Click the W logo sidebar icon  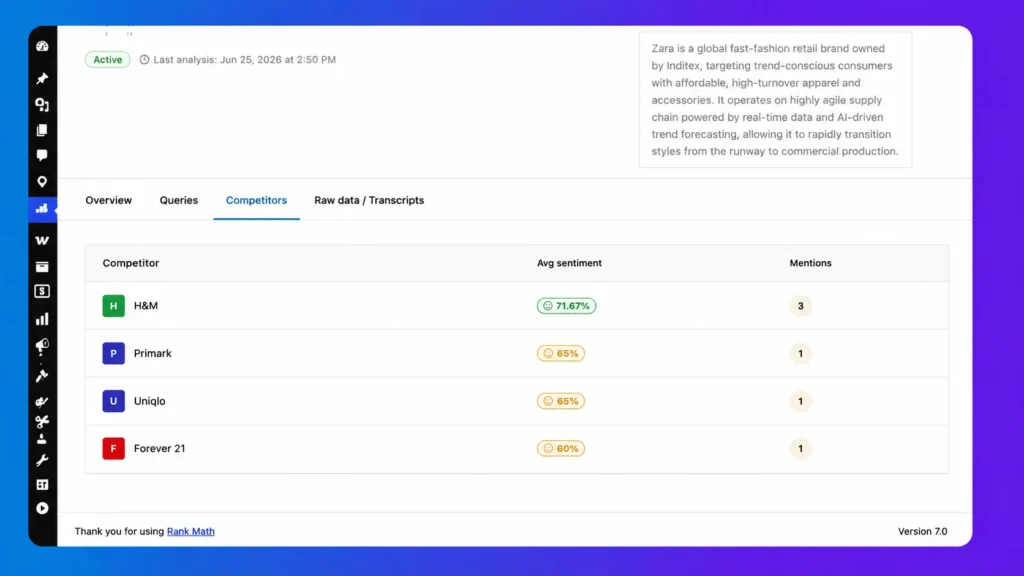[42, 240]
